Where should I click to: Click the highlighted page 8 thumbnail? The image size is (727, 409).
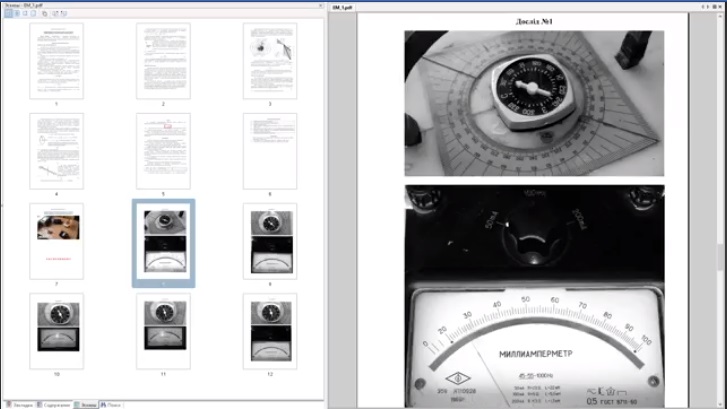pos(163,241)
